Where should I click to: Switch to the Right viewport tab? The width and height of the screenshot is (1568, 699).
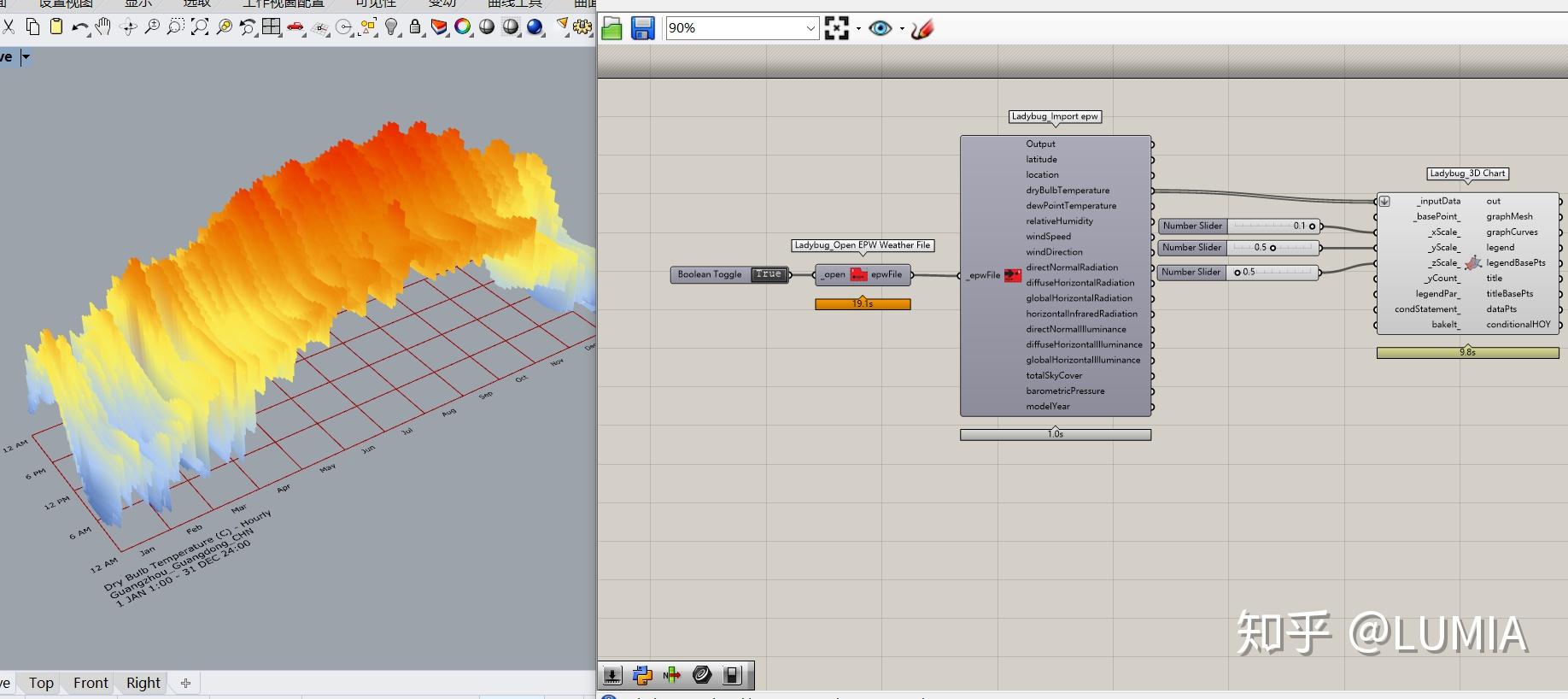(143, 683)
